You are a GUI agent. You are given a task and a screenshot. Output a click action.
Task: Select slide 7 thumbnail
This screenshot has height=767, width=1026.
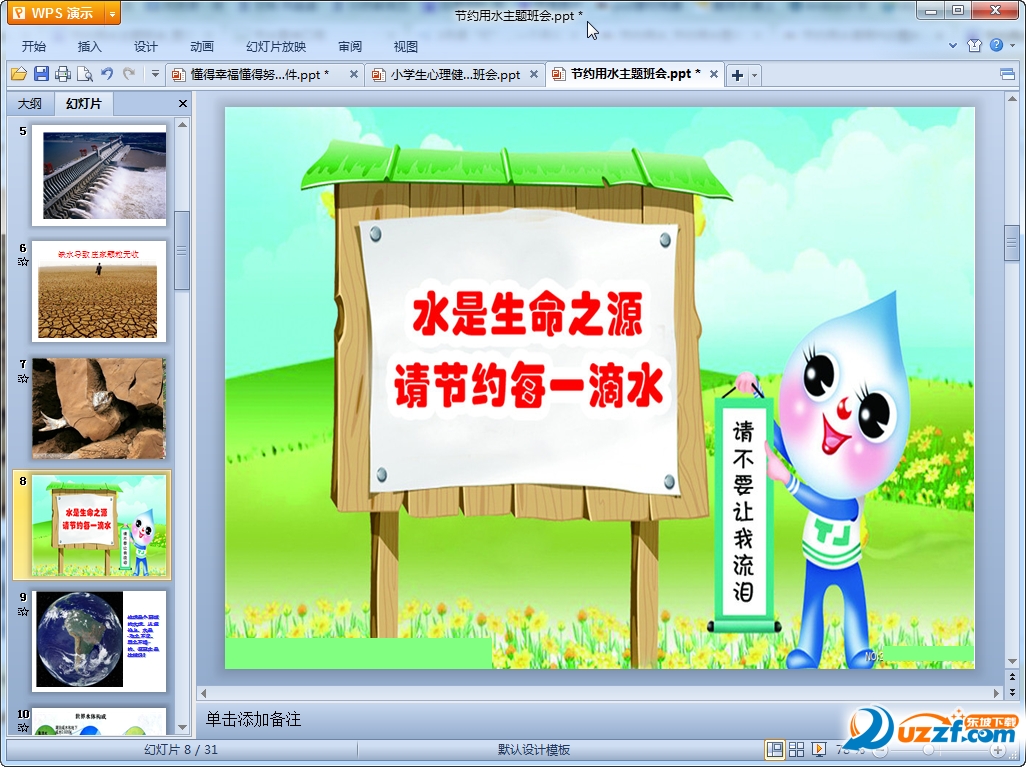coord(99,408)
